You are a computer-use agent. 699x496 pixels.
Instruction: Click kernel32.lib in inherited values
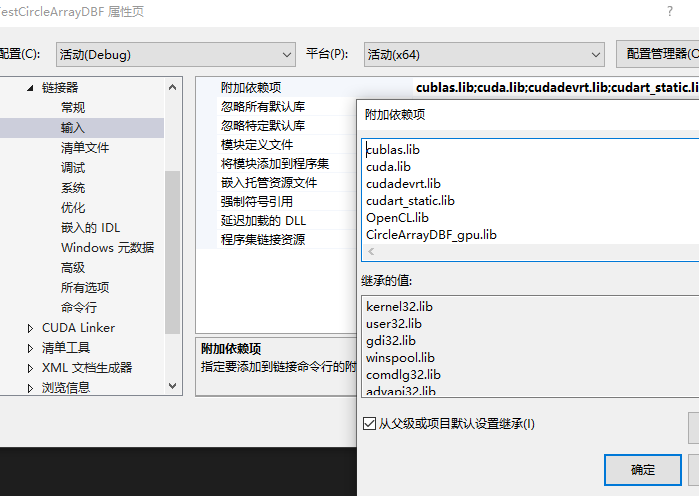point(399,307)
